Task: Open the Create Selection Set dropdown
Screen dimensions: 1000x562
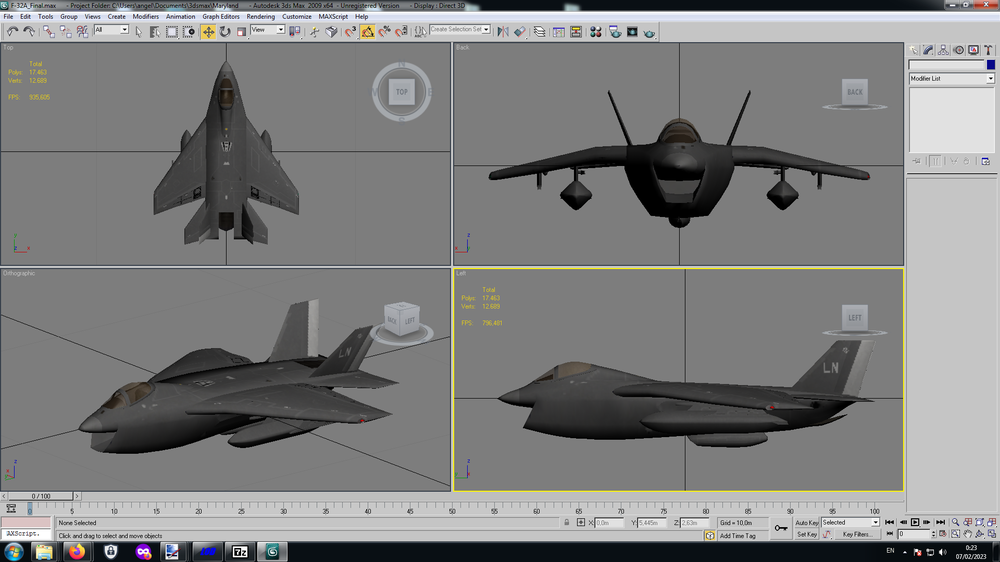Action: (x=460, y=29)
